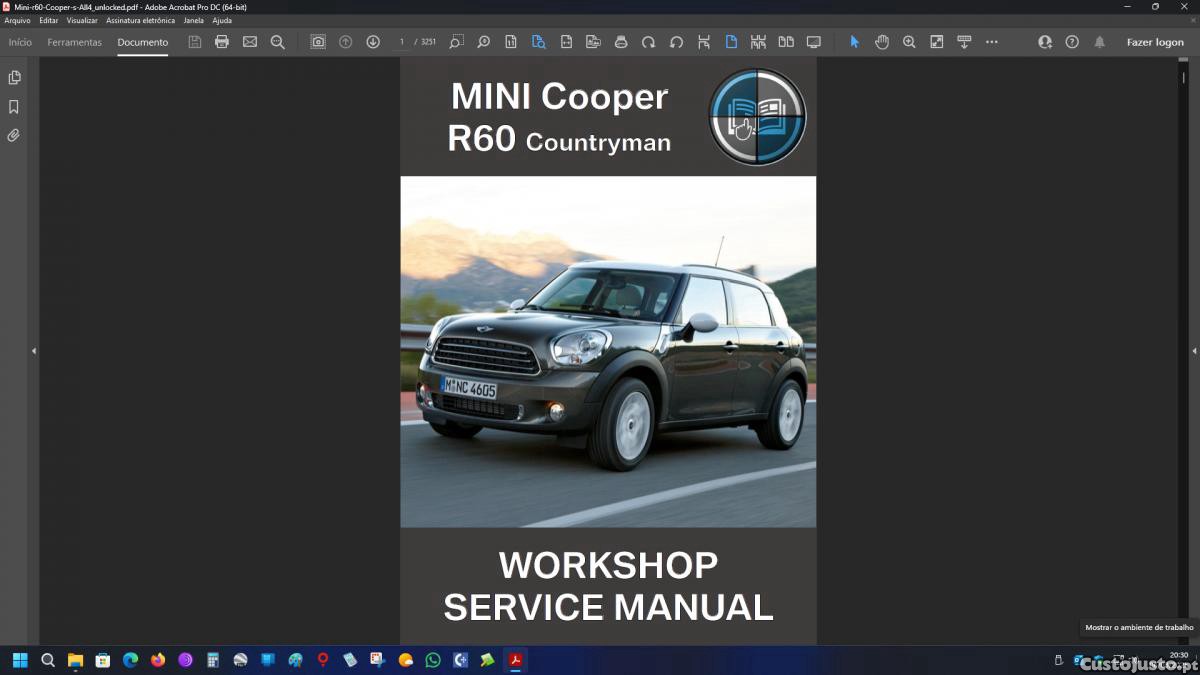Click the Fazer logon button
1200x675 pixels.
[1155, 42]
